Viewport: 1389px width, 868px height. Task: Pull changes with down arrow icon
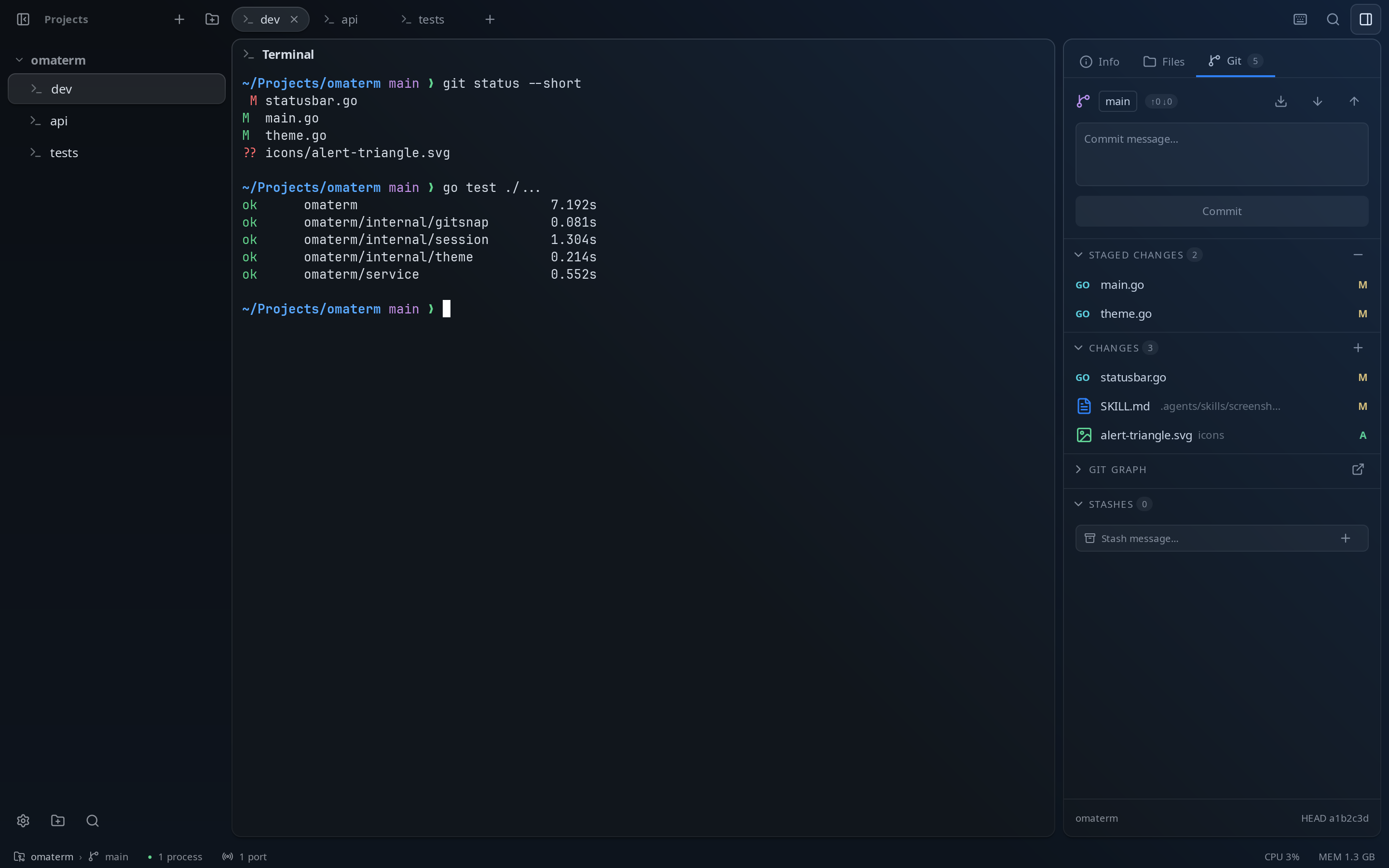(1317, 102)
